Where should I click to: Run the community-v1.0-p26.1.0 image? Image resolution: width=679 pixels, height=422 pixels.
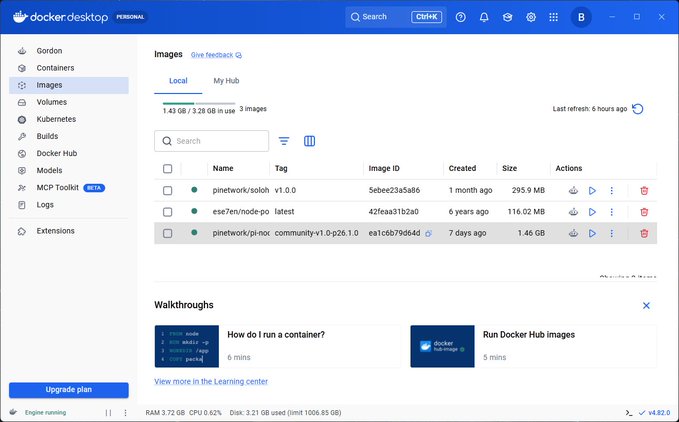tap(592, 233)
